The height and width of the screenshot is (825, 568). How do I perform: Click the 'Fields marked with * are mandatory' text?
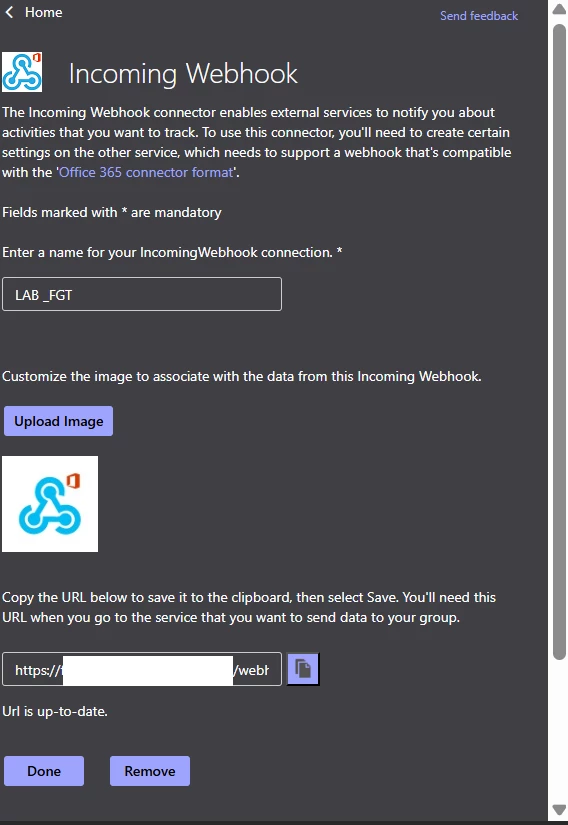[x=112, y=213]
